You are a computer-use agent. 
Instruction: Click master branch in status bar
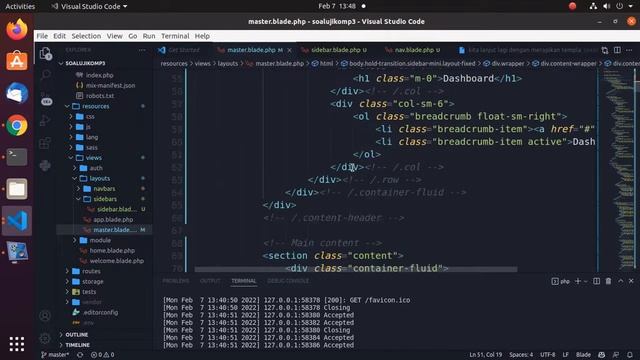tap(55, 355)
